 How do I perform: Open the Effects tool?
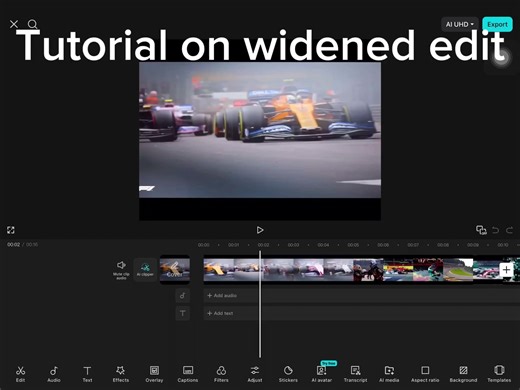120,374
